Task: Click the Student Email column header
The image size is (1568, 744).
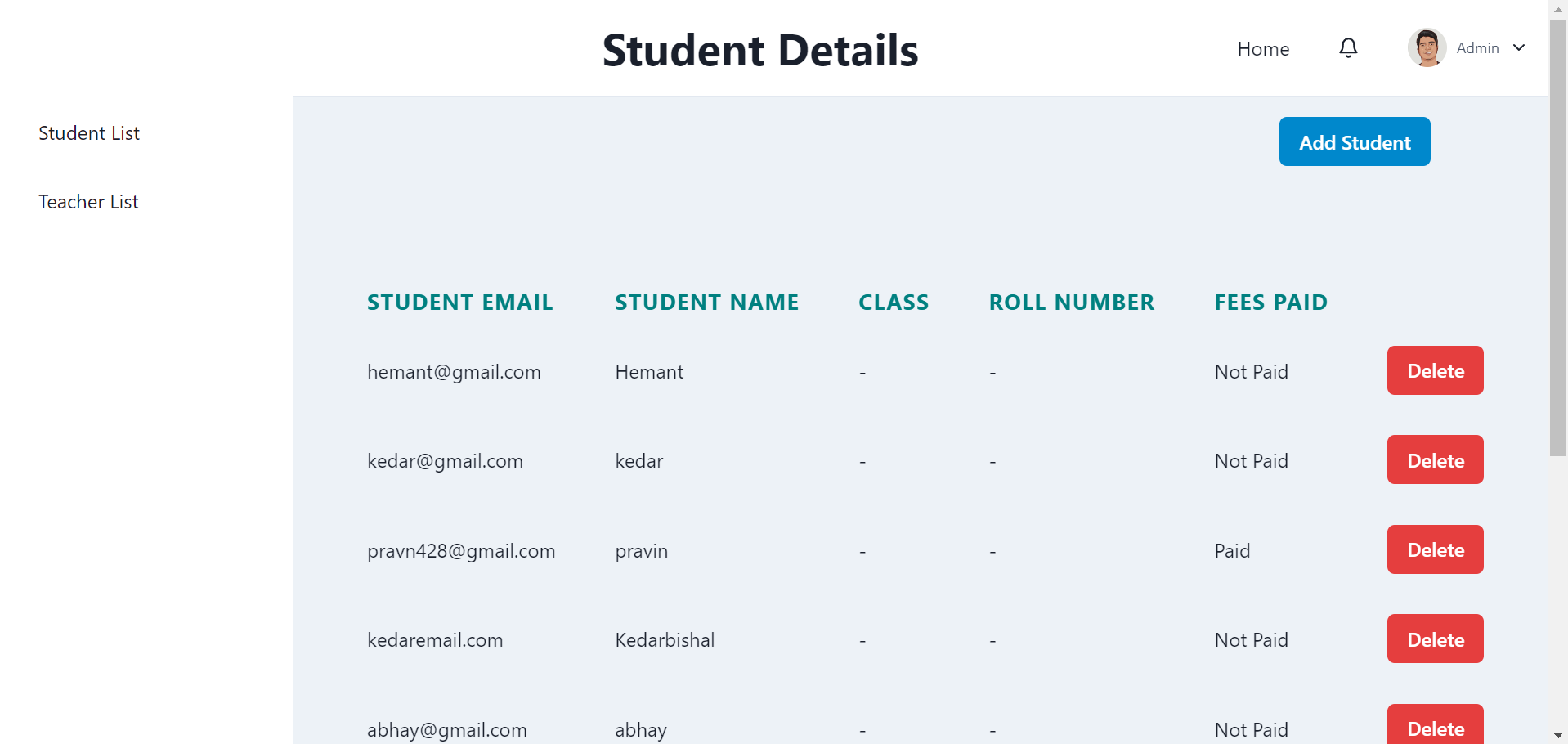Action: pyautogui.click(x=459, y=303)
